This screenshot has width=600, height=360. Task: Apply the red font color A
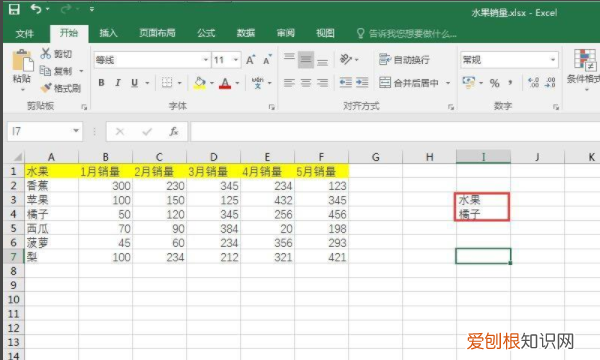pyautogui.click(x=225, y=83)
